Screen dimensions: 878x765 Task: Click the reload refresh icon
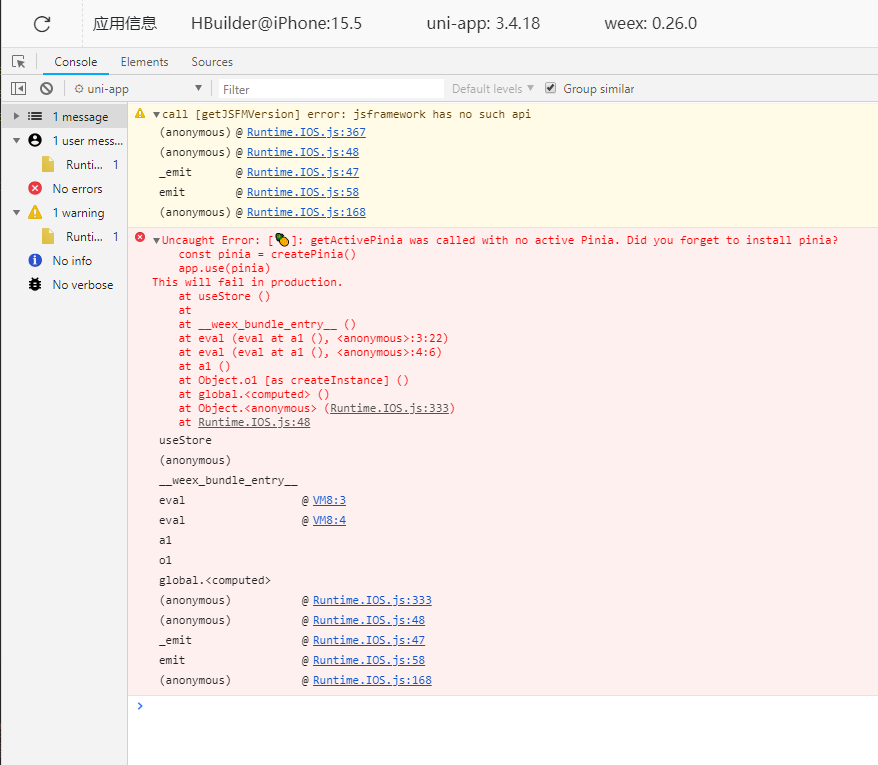coord(42,23)
